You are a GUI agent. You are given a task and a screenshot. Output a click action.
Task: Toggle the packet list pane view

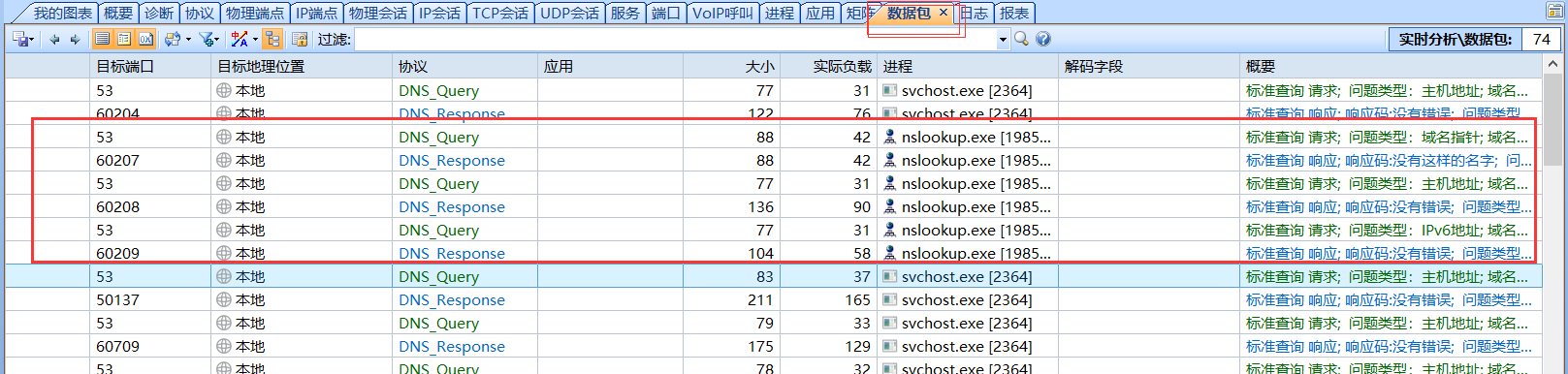click(x=103, y=39)
